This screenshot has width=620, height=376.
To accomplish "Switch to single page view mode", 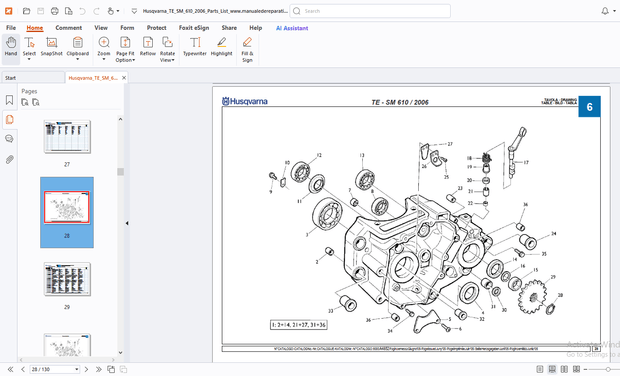I will (540, 369).
